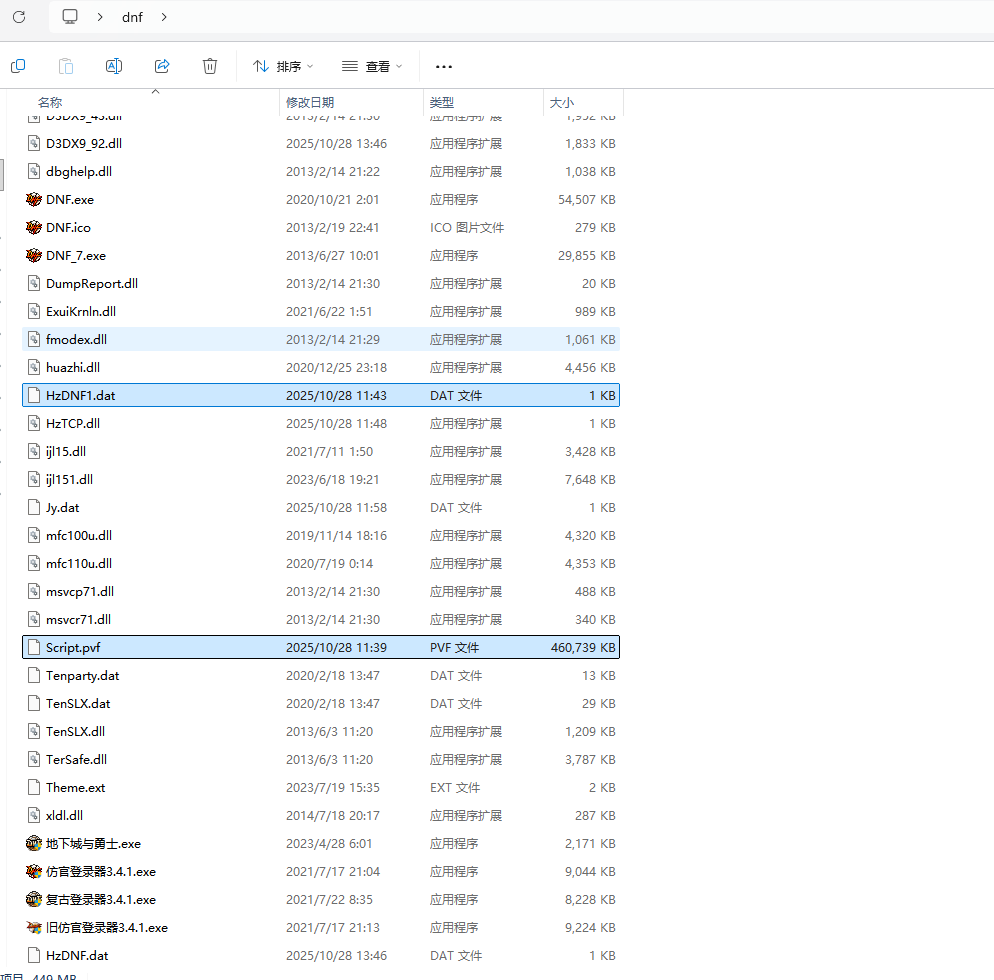This screenshot has width=994, height=980.
Task: Open the more options ellipsis menu
Action: pyautogui.click(x=444, y=66)
